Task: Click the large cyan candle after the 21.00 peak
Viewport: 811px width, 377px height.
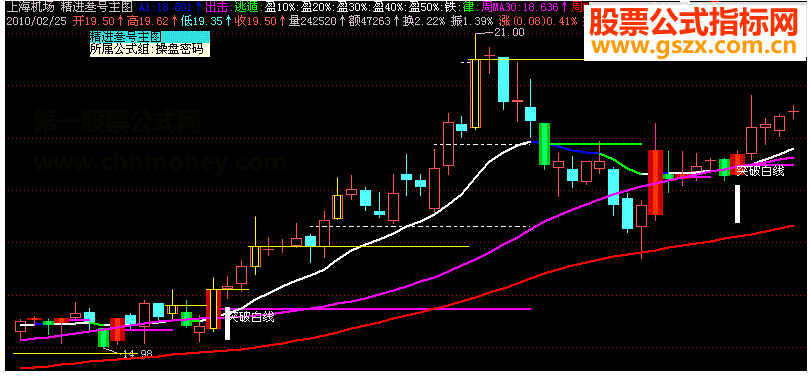Action: [x=503, y=80]
